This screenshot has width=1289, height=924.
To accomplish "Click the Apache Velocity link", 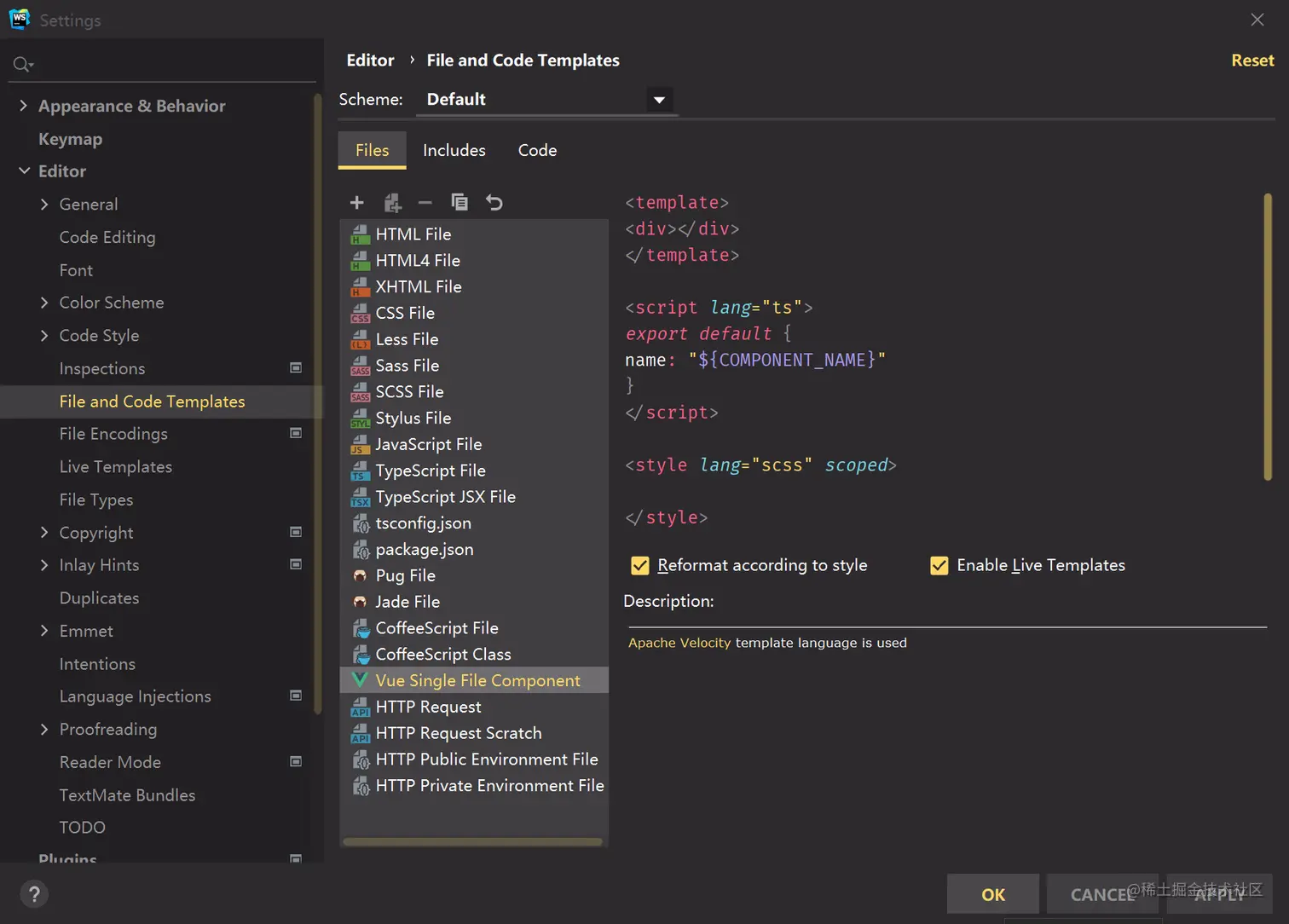I will pos(679,643).
